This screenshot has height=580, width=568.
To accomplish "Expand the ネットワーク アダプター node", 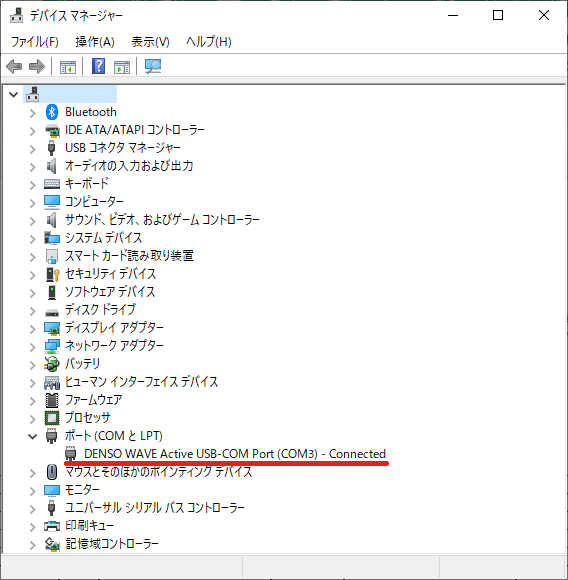I will 33,347.
